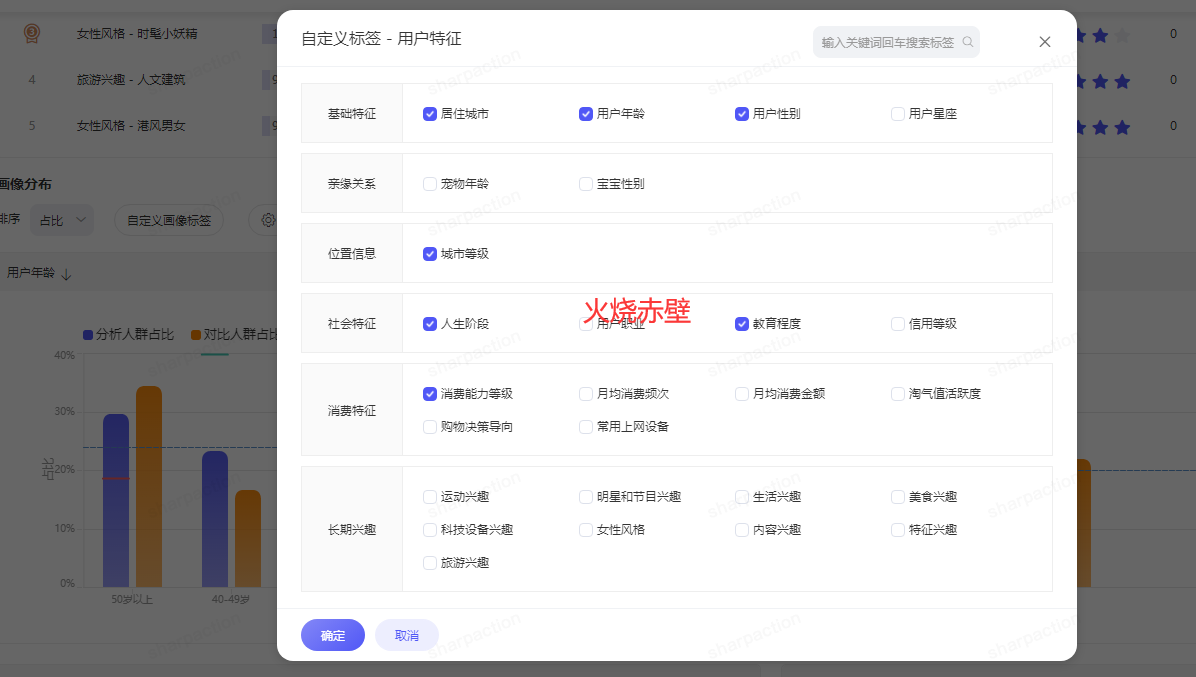The height and width of the screenshot is (677, 1196).
Task: Check the 特征兴趣 checkbox
Action: (898, 530)
